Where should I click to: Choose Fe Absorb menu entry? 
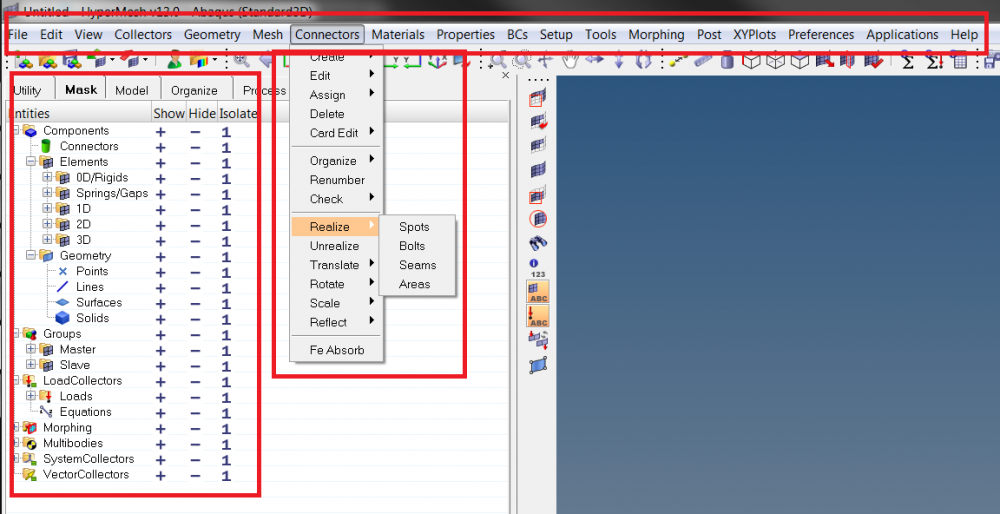tap(336, 350)
